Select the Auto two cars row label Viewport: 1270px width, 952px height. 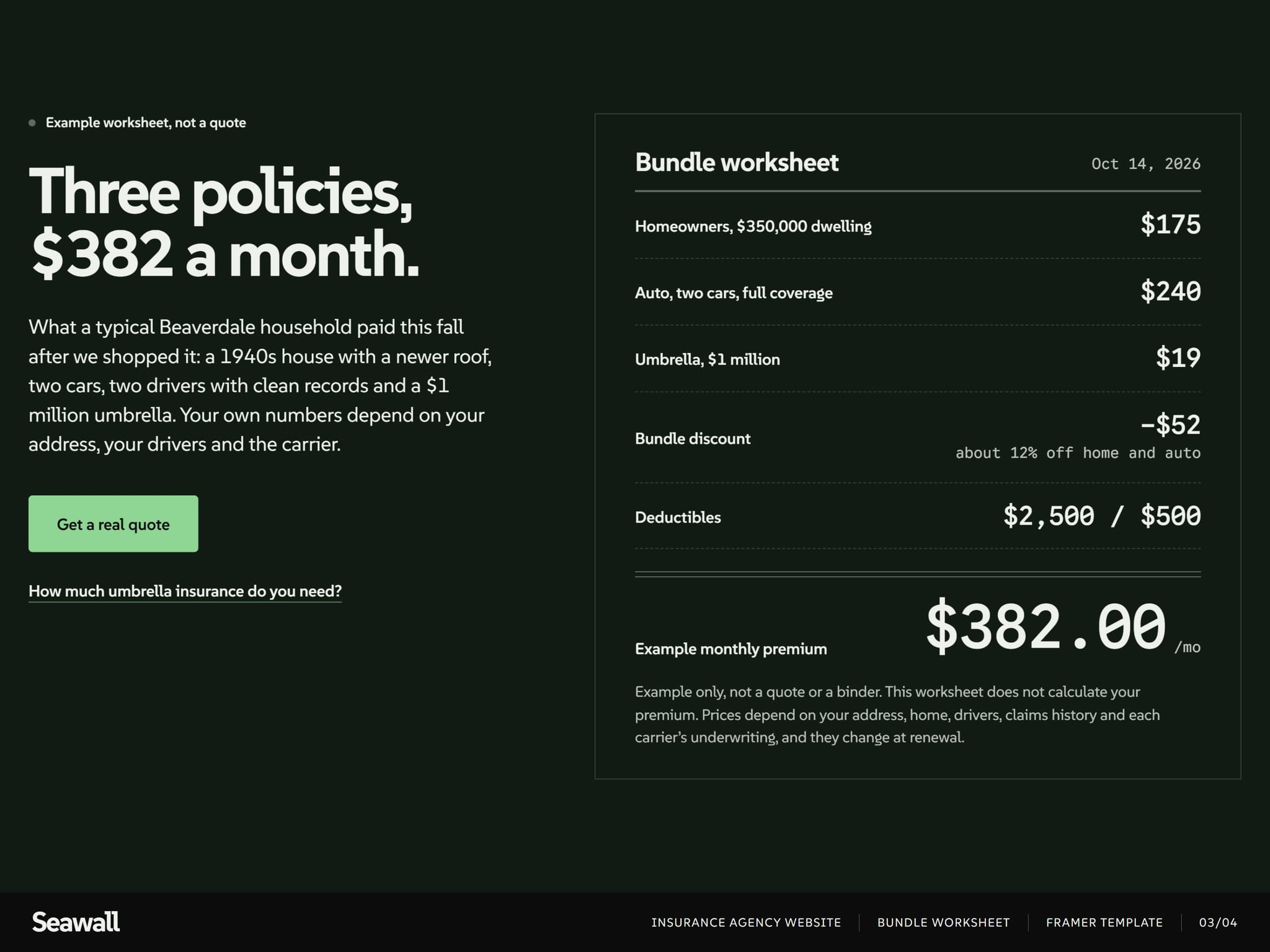734,293
